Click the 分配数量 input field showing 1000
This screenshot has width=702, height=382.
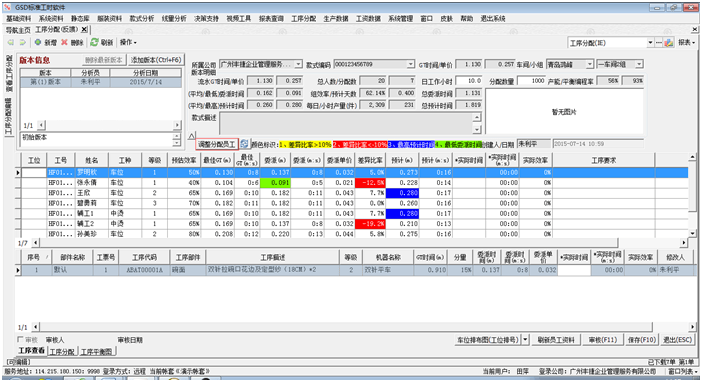pyautogui.click(x=531, y=81)
